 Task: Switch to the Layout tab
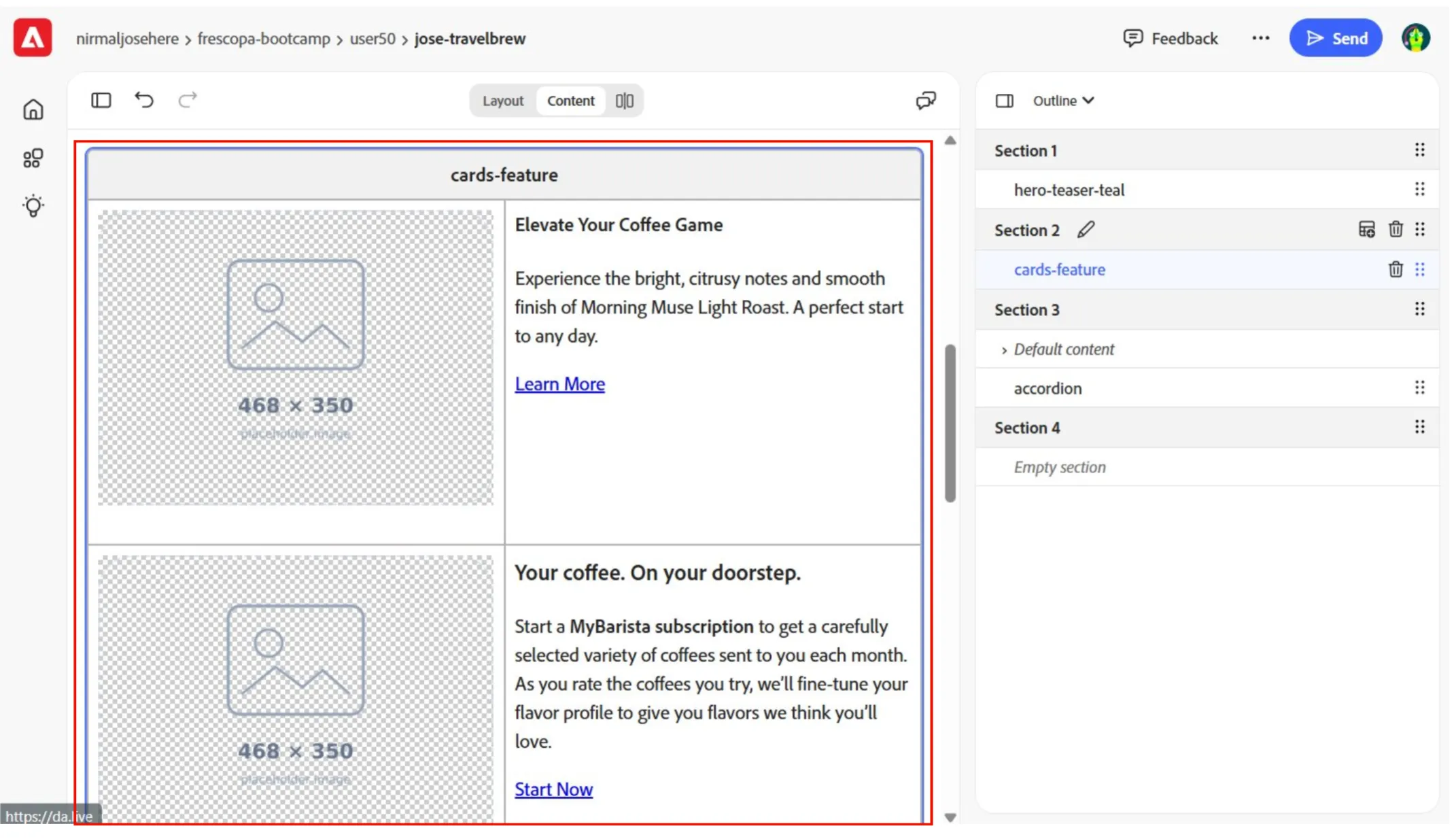click(503, 101)
